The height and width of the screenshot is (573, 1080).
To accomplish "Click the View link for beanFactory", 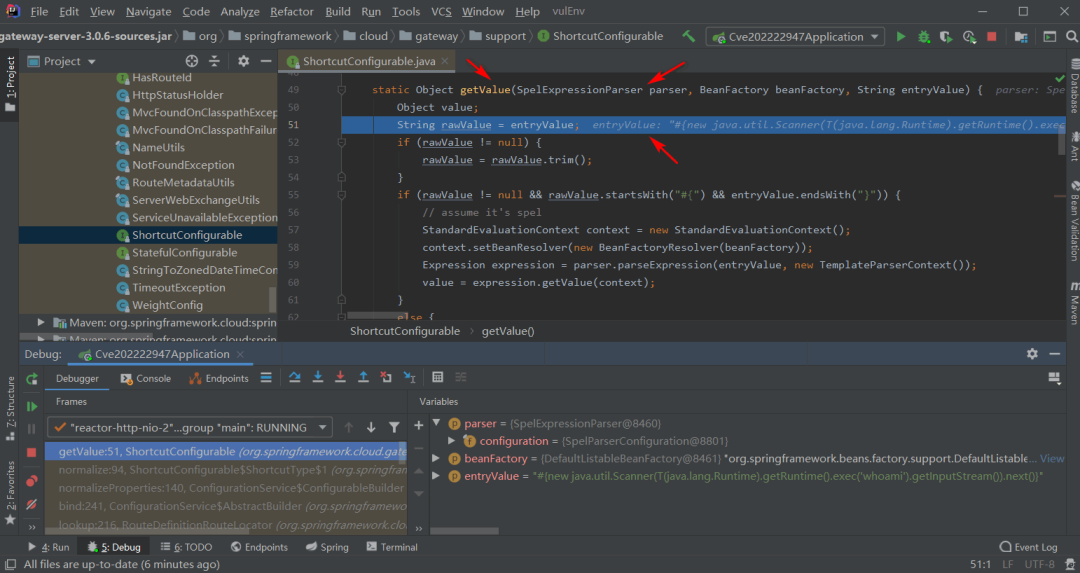I will [1052, 458].
